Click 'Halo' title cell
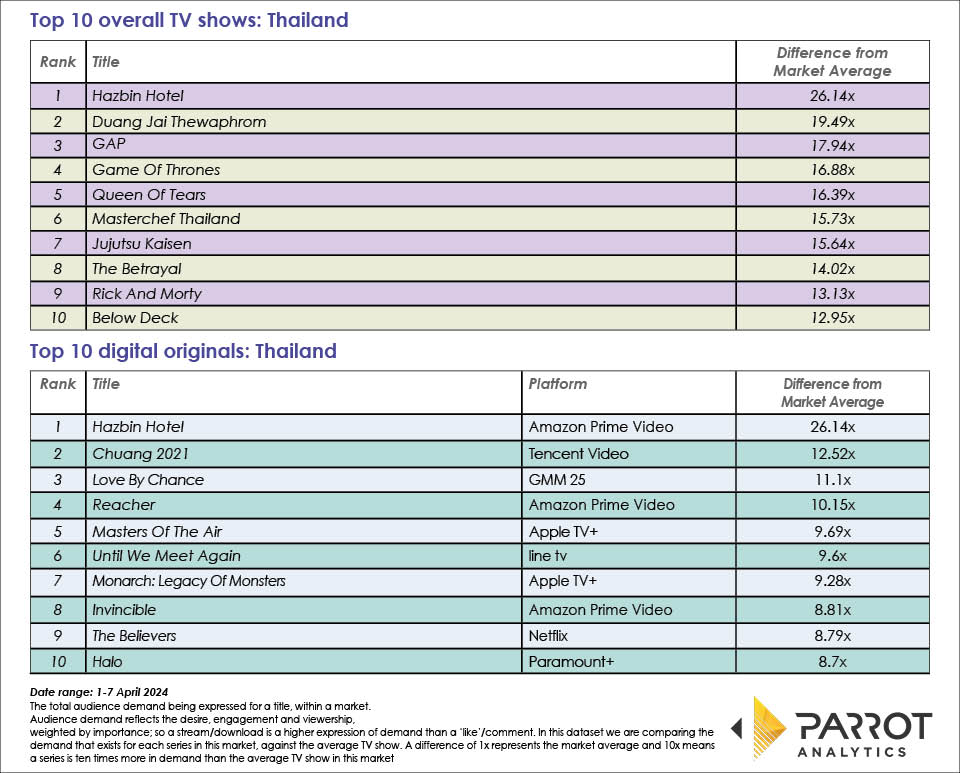This screenshot has height=773, width=960. click(304, 662)
